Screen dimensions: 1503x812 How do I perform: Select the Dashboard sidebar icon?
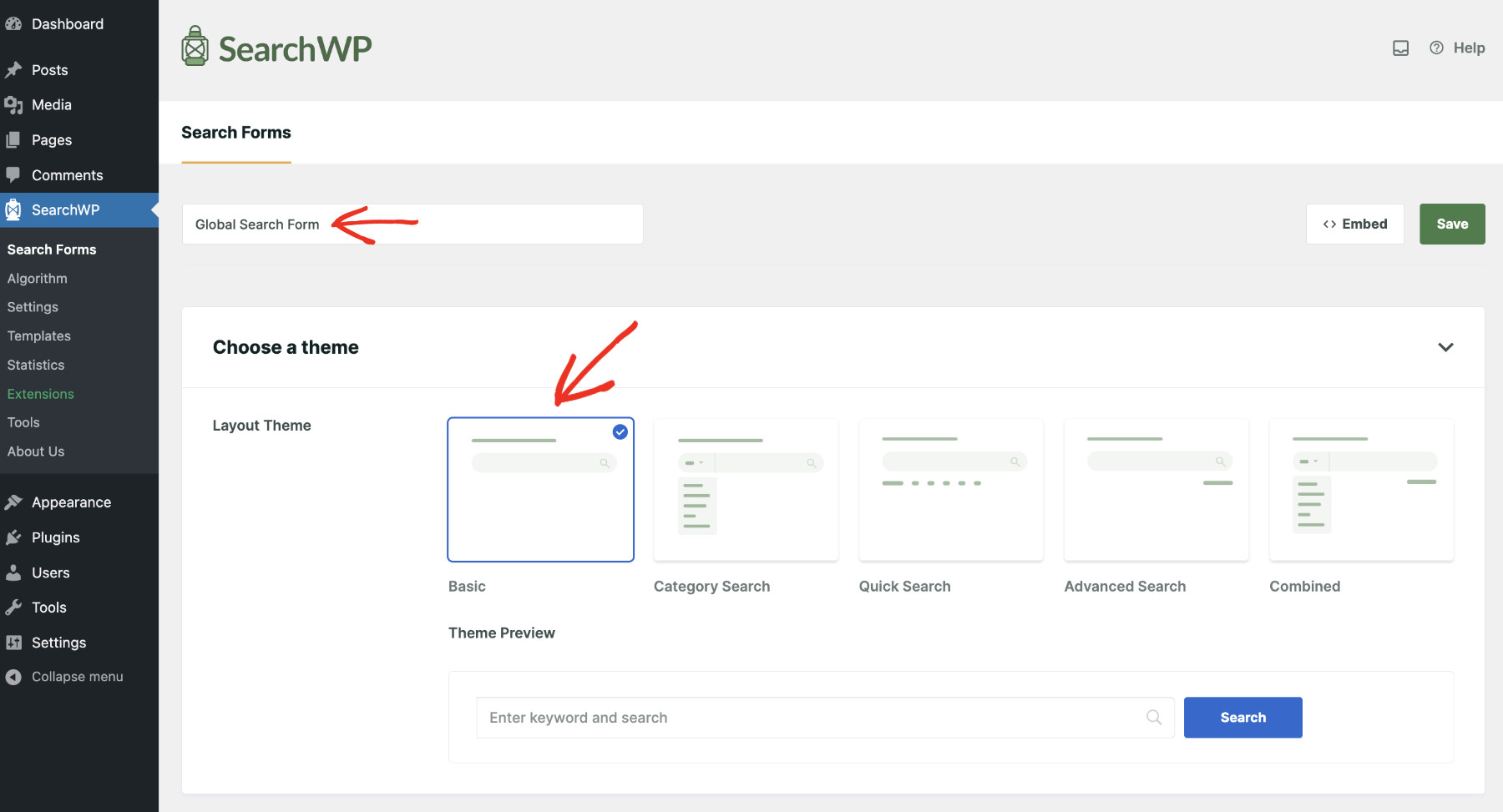(x=14, y=23)
